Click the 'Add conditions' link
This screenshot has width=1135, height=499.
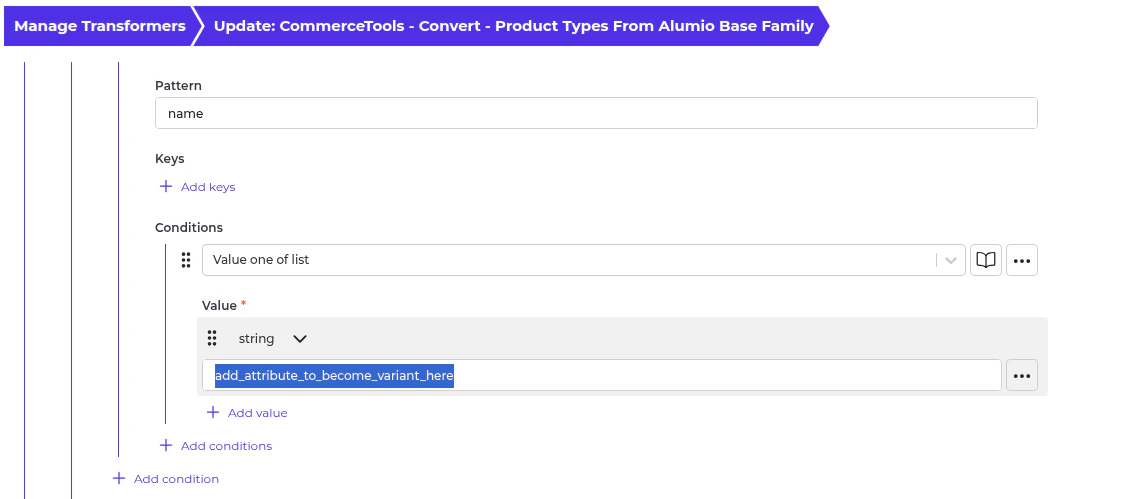(x=226, y=446)
